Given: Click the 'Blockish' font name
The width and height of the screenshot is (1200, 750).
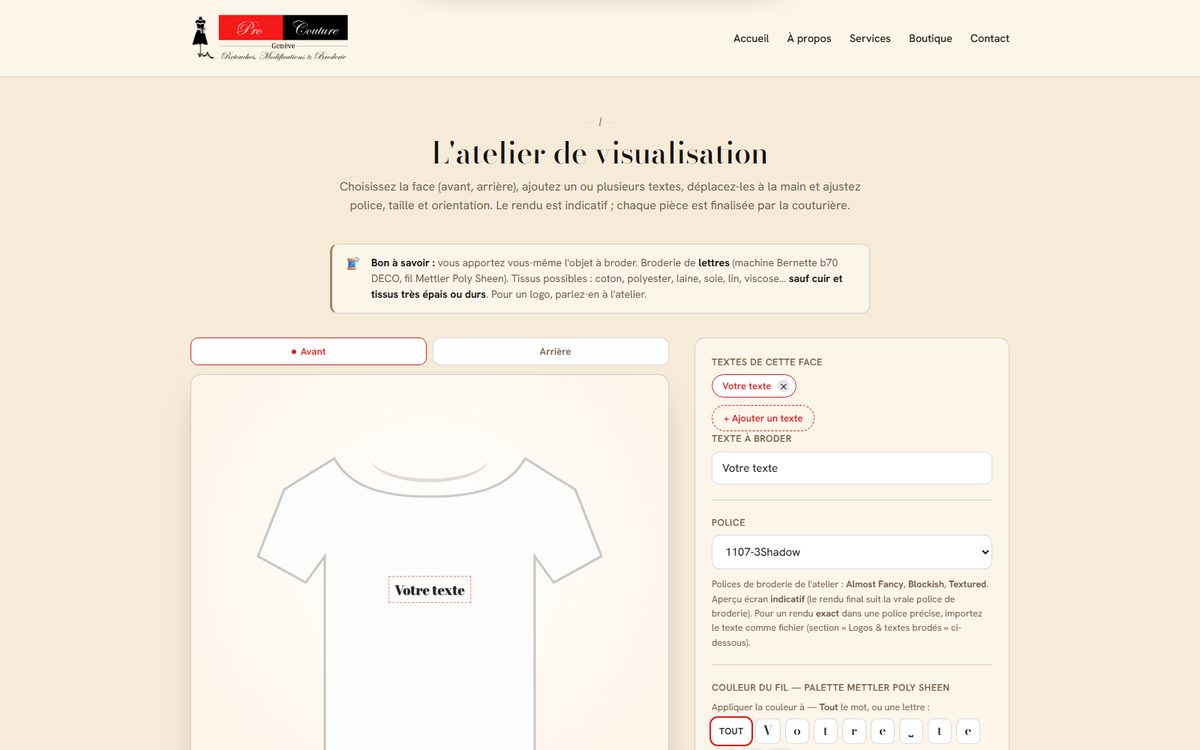Looking at the screenshot, I should (925, 584).
